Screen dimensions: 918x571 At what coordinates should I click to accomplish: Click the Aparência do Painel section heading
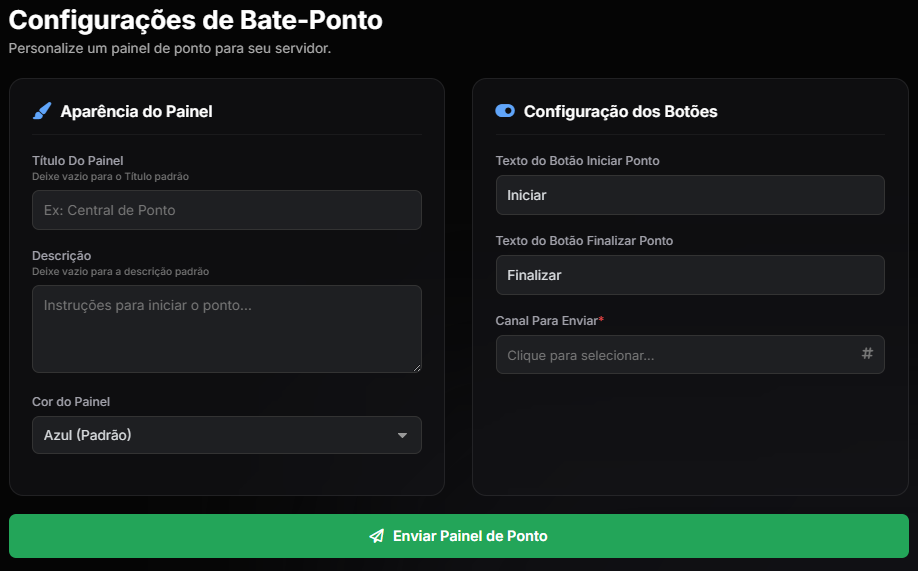click(x=136, y=111)
